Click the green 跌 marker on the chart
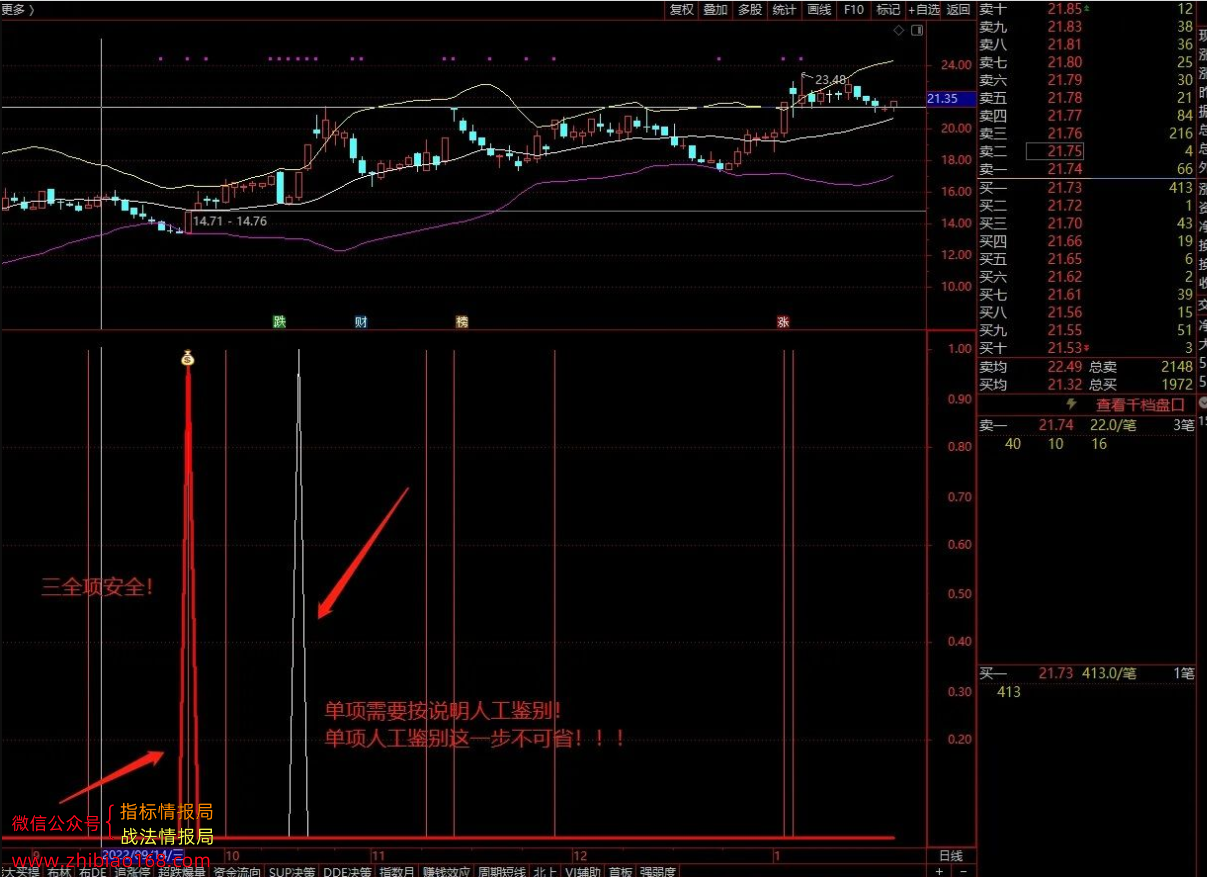The image size is (1207, 877). point(280,322)
